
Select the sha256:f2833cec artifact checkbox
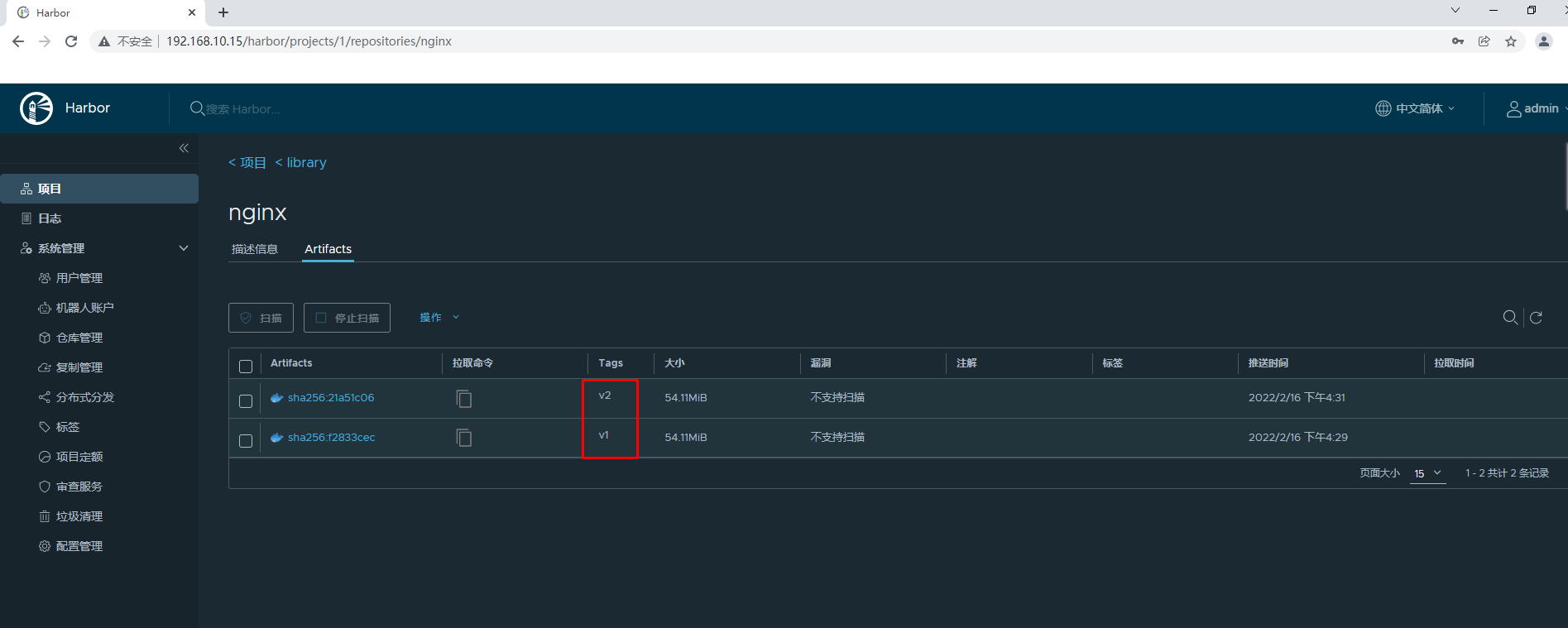pyautogui.click(x=246, y=441)
